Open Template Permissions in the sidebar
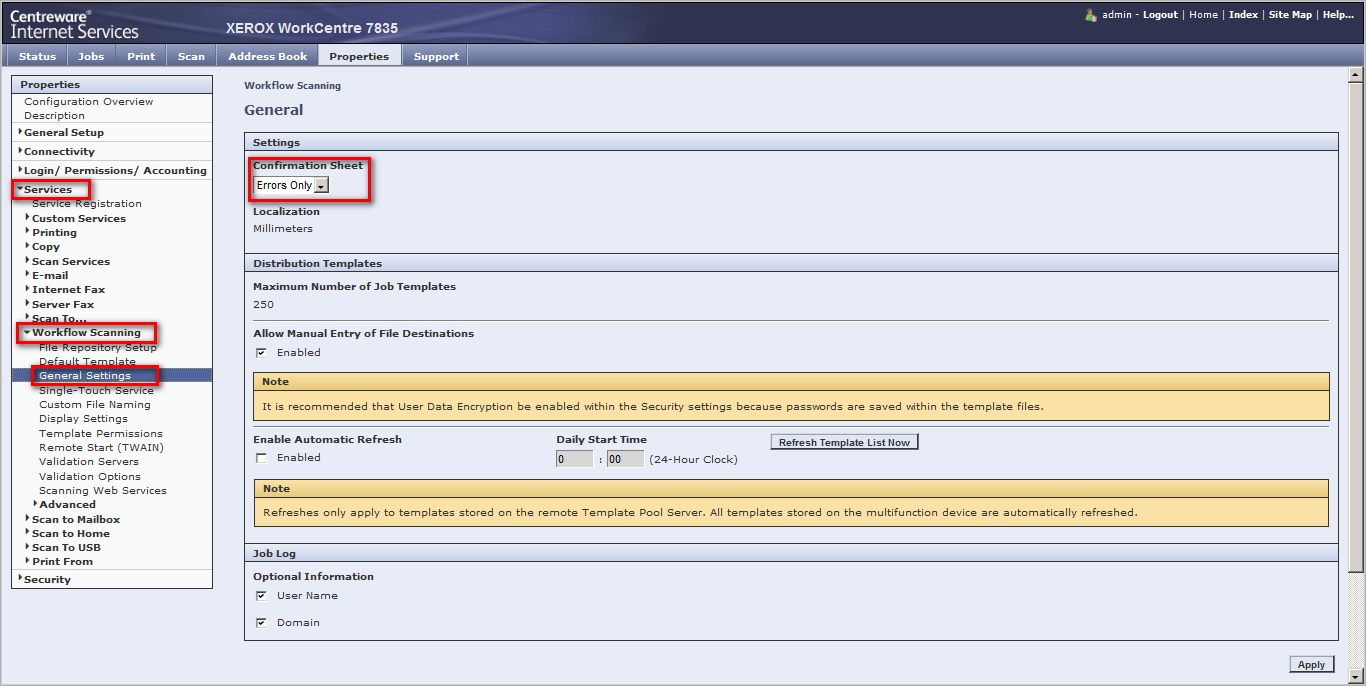 (x=101, y=433)
